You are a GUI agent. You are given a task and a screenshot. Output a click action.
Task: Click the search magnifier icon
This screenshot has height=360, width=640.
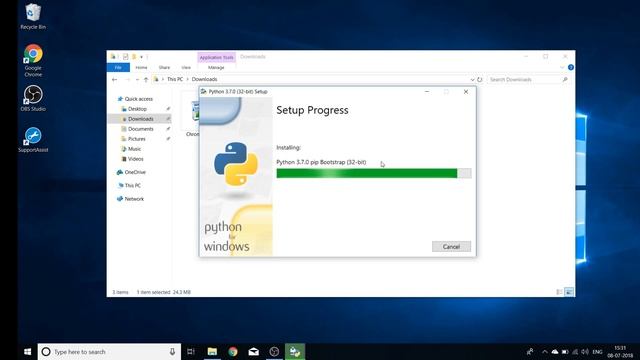tap(565, 80)
